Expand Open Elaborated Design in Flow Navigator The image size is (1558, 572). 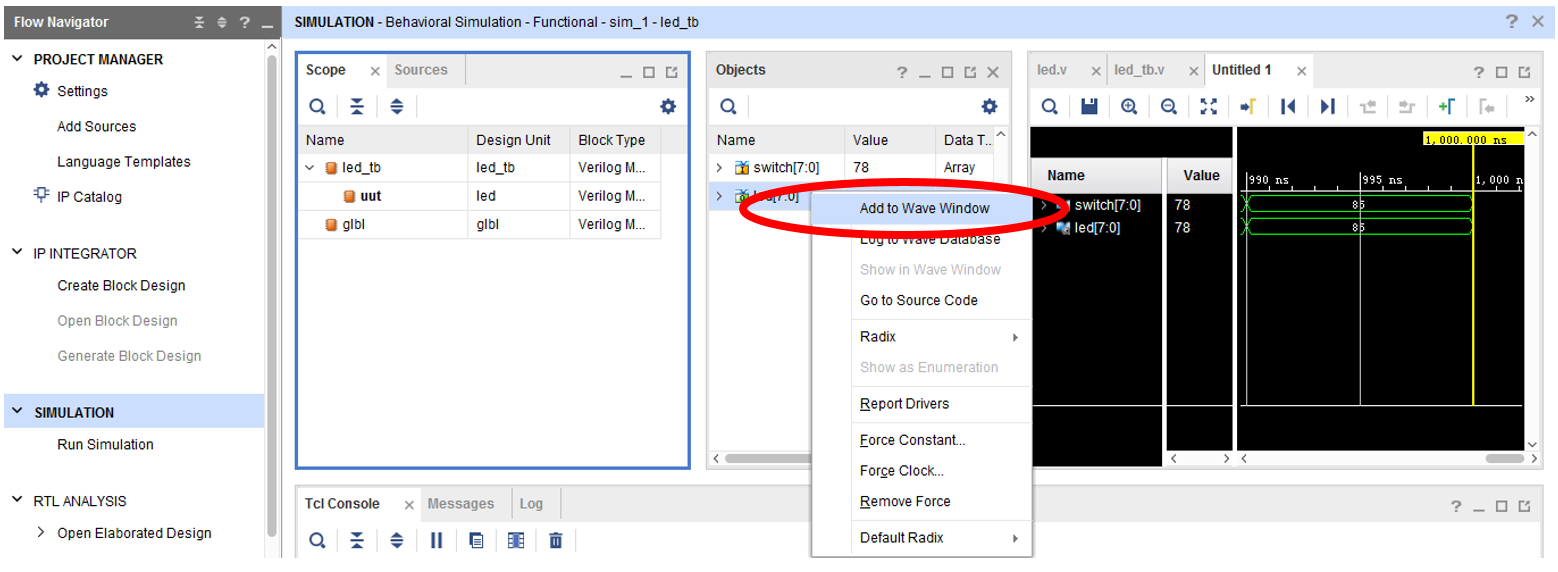click(x=40, y=533)
